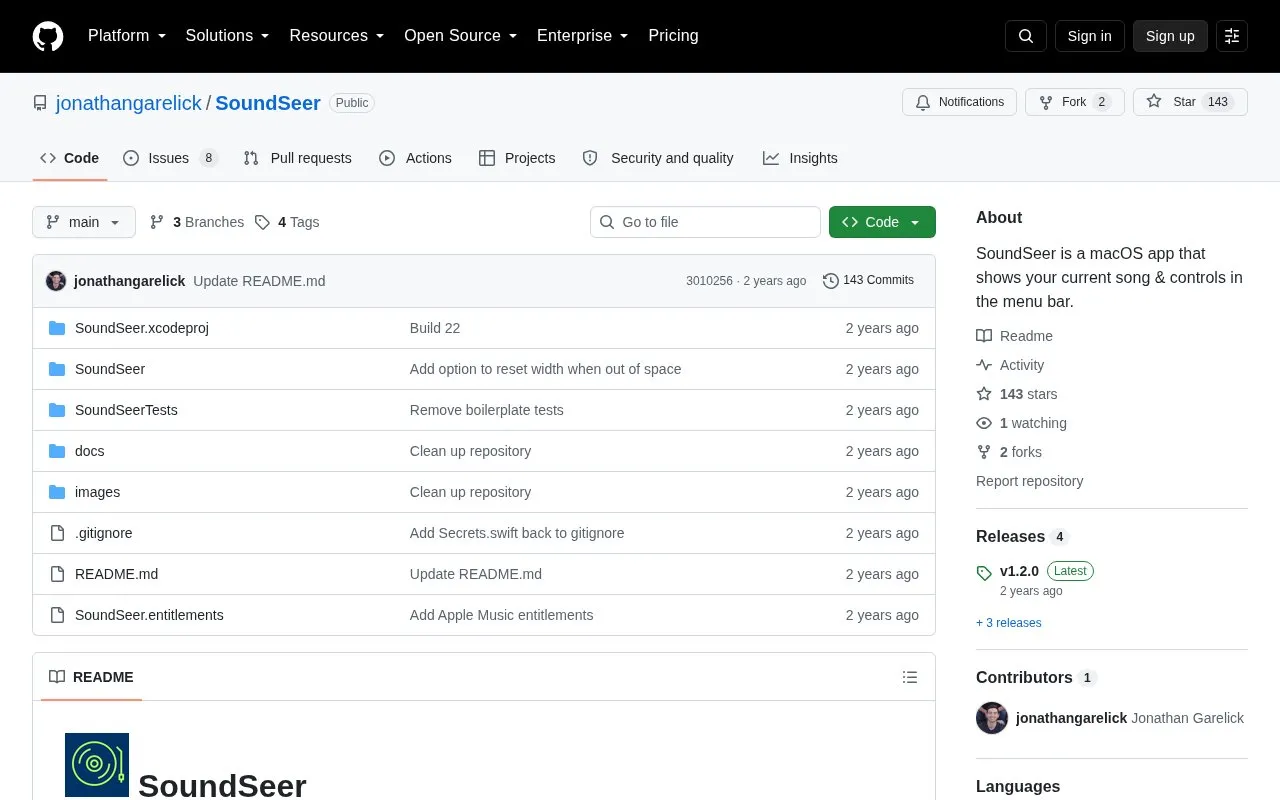This screenshot has width=1280, height=800.
Task: Open the Notifications bell button
Action: pyautogui.click(x=960, y=102)
